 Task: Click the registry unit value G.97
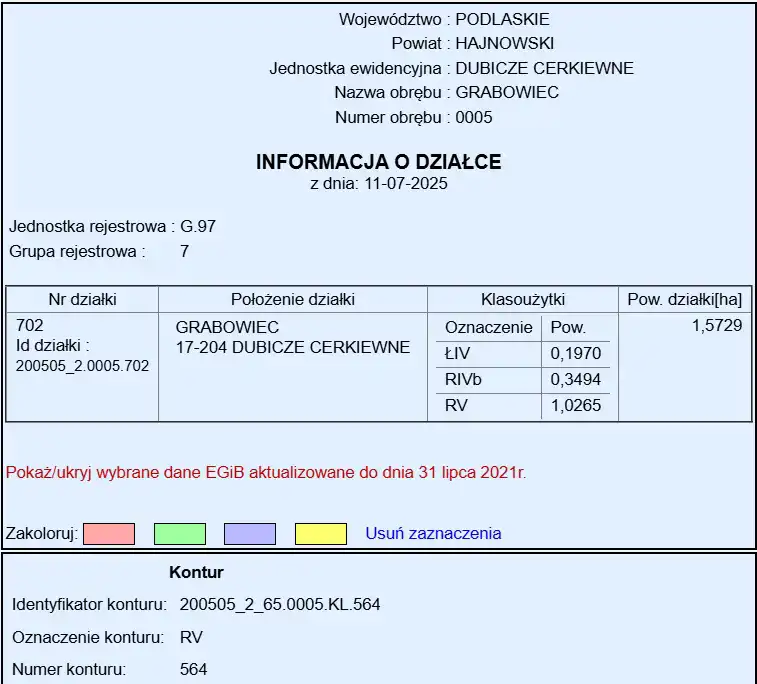tap(198, 226)
